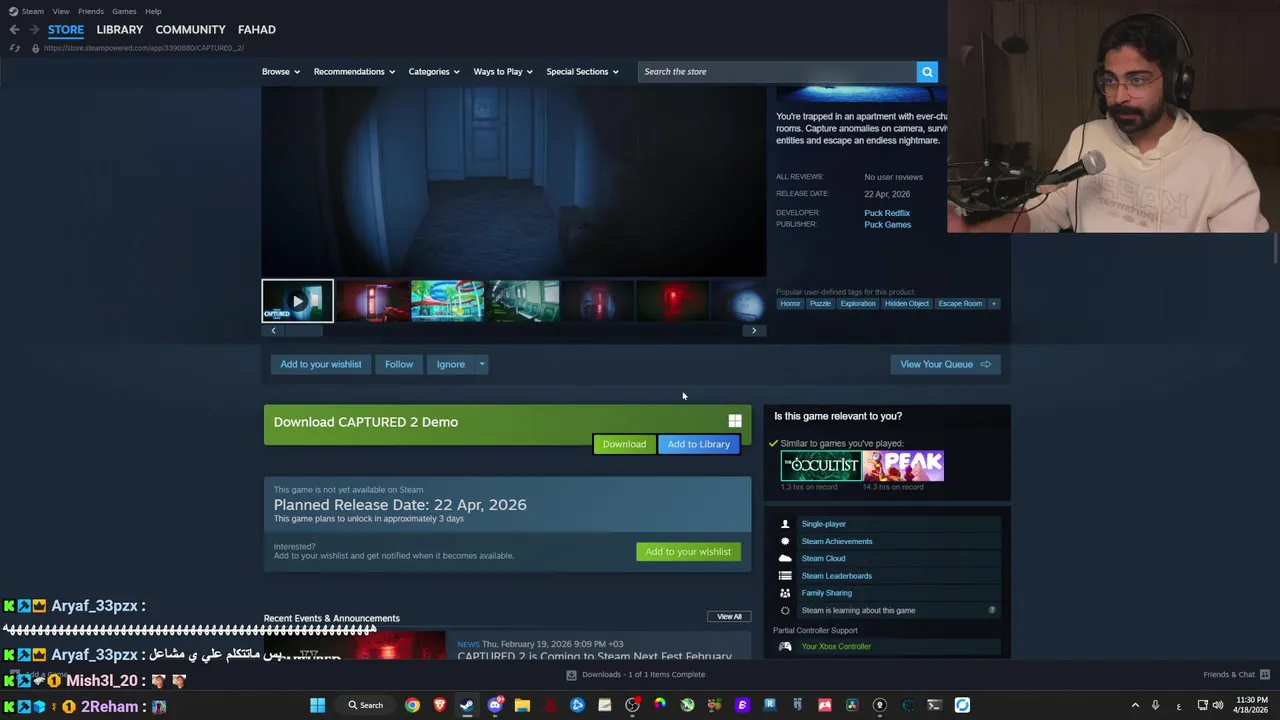The width and height of the screenshot is (1280, 720).
Task: Open Google Chrome from taskbar
Action: 412,705
